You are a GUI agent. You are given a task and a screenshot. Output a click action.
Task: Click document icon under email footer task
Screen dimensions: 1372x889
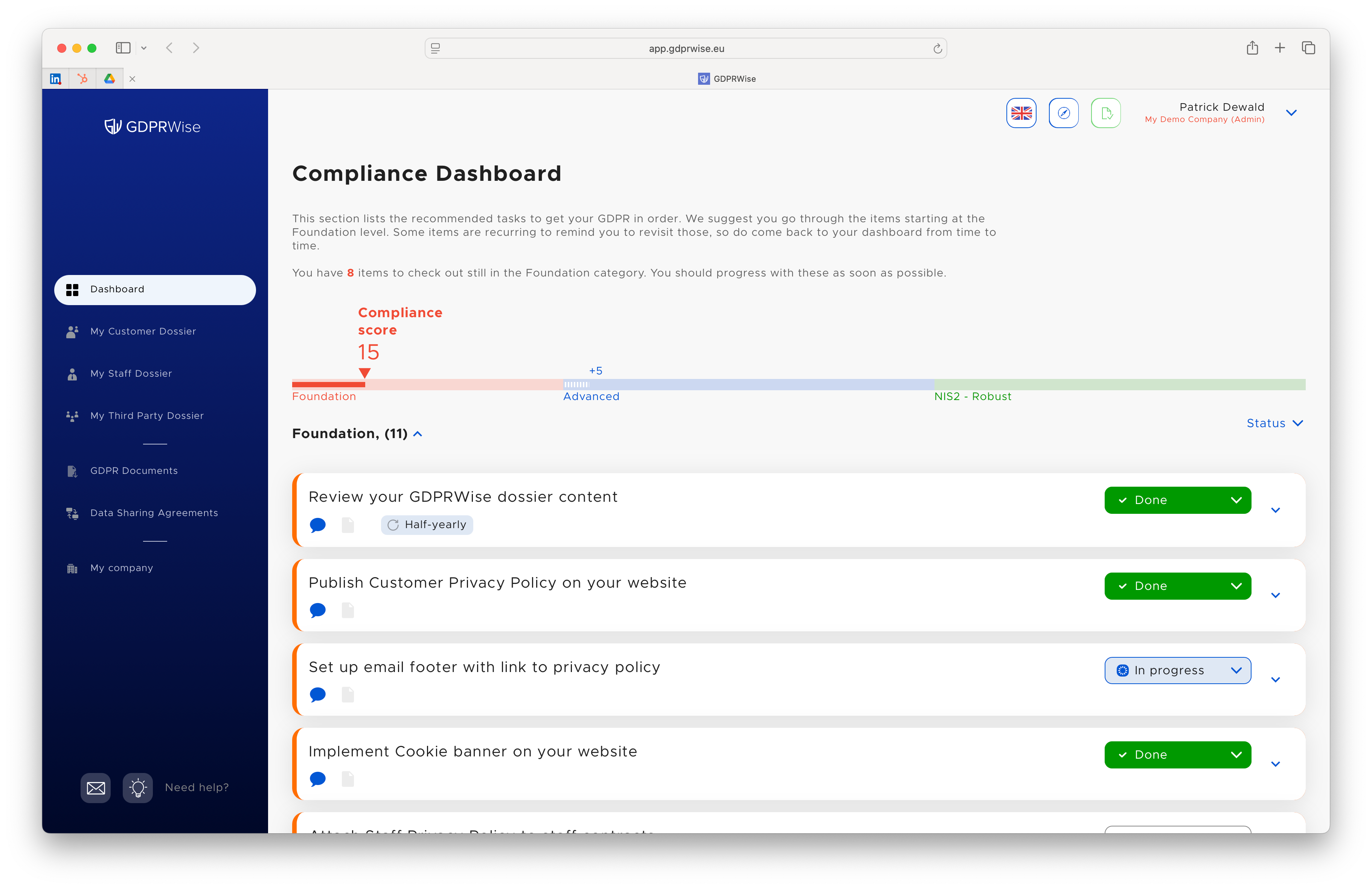coord(348,695)
